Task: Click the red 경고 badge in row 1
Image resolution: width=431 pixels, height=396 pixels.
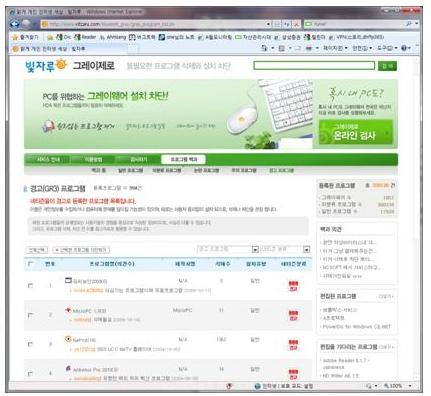Action: coord(293,286)
